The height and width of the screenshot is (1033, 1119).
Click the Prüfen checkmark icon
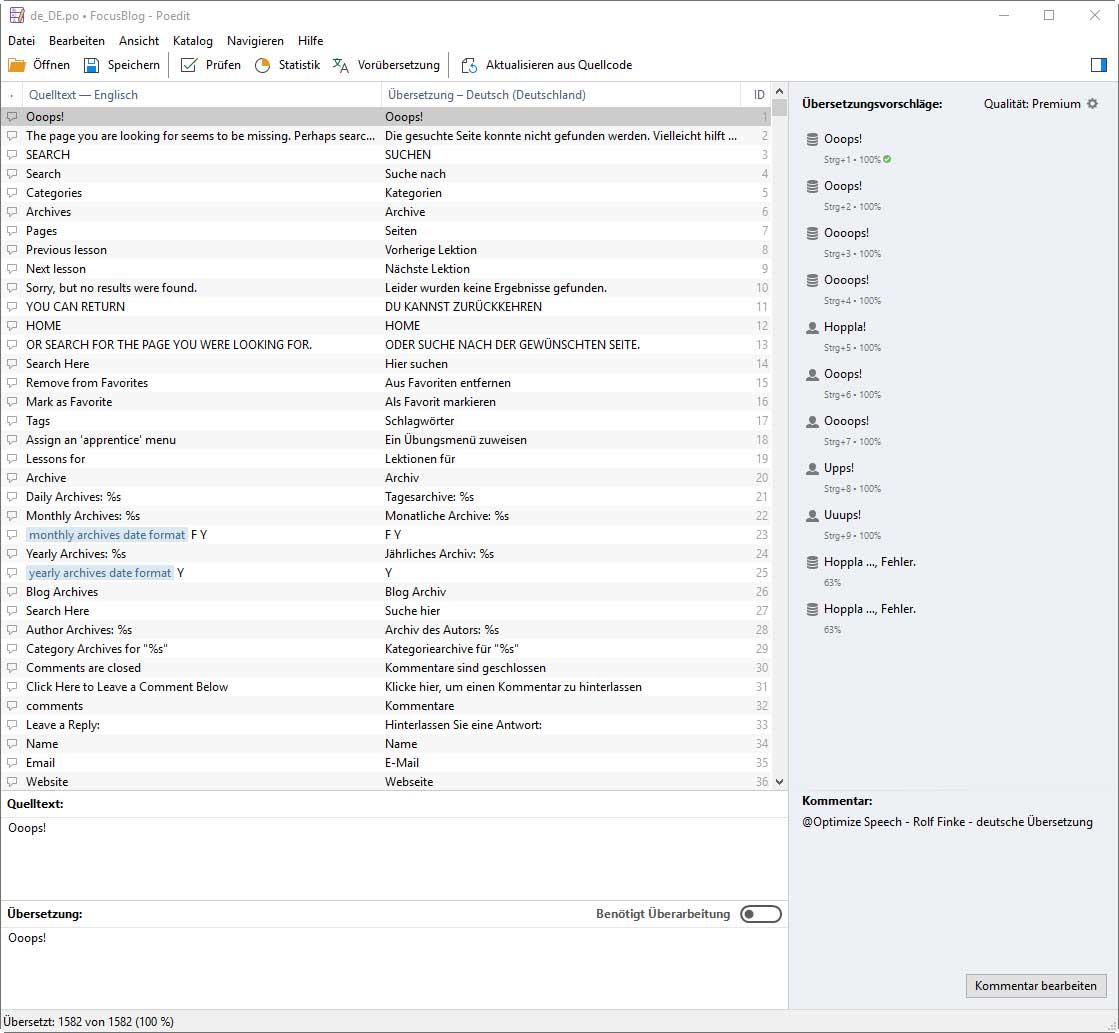188,65
